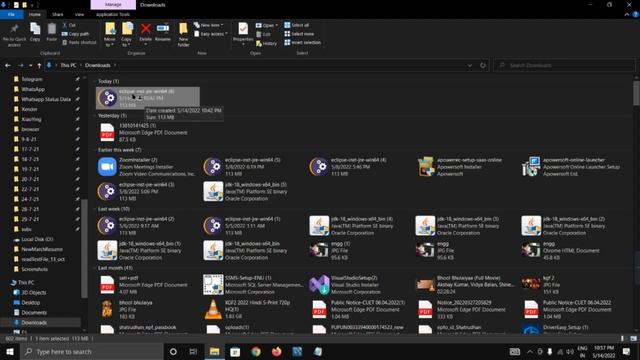This screenshot has height=360, width=640.
Task: Click the Manage contextual tab
Action: click(x=113, y=5)
